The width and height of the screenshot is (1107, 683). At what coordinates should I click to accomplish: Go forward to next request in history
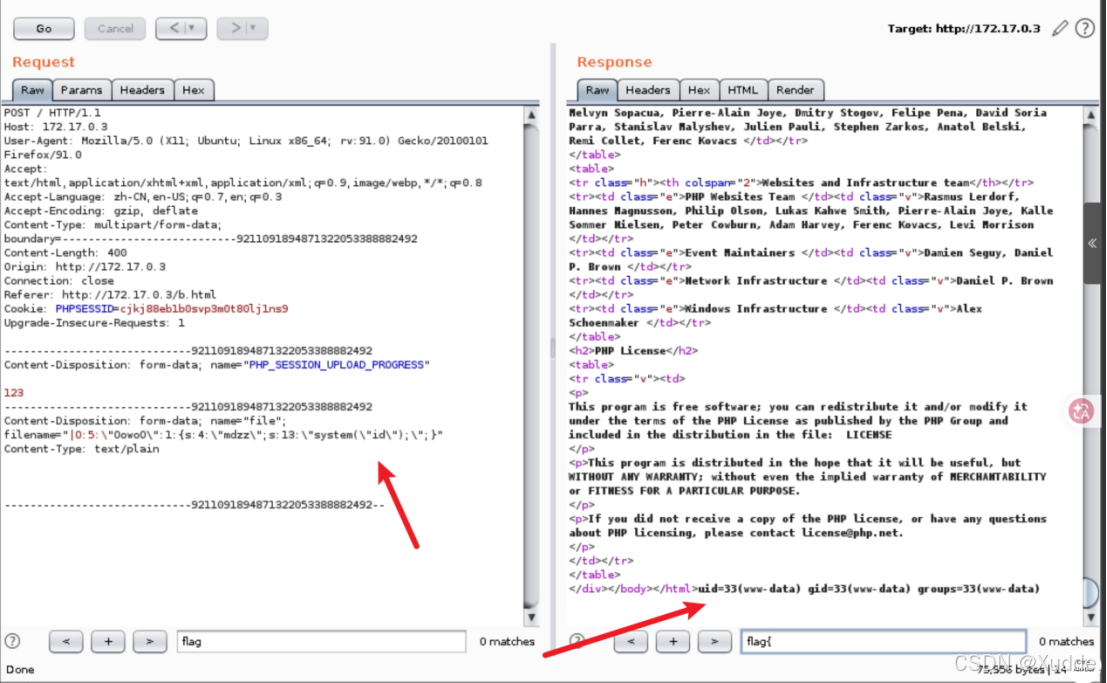coord(236,28)
